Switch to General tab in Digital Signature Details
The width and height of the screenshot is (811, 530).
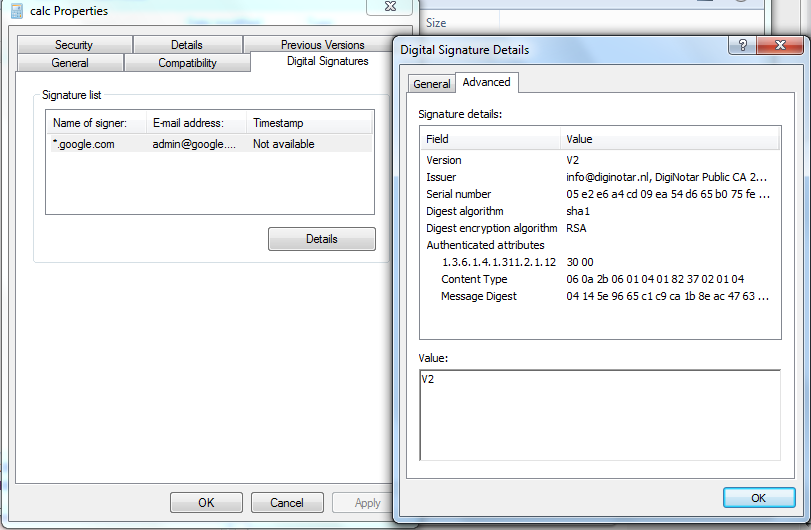(x=431, y=84)
